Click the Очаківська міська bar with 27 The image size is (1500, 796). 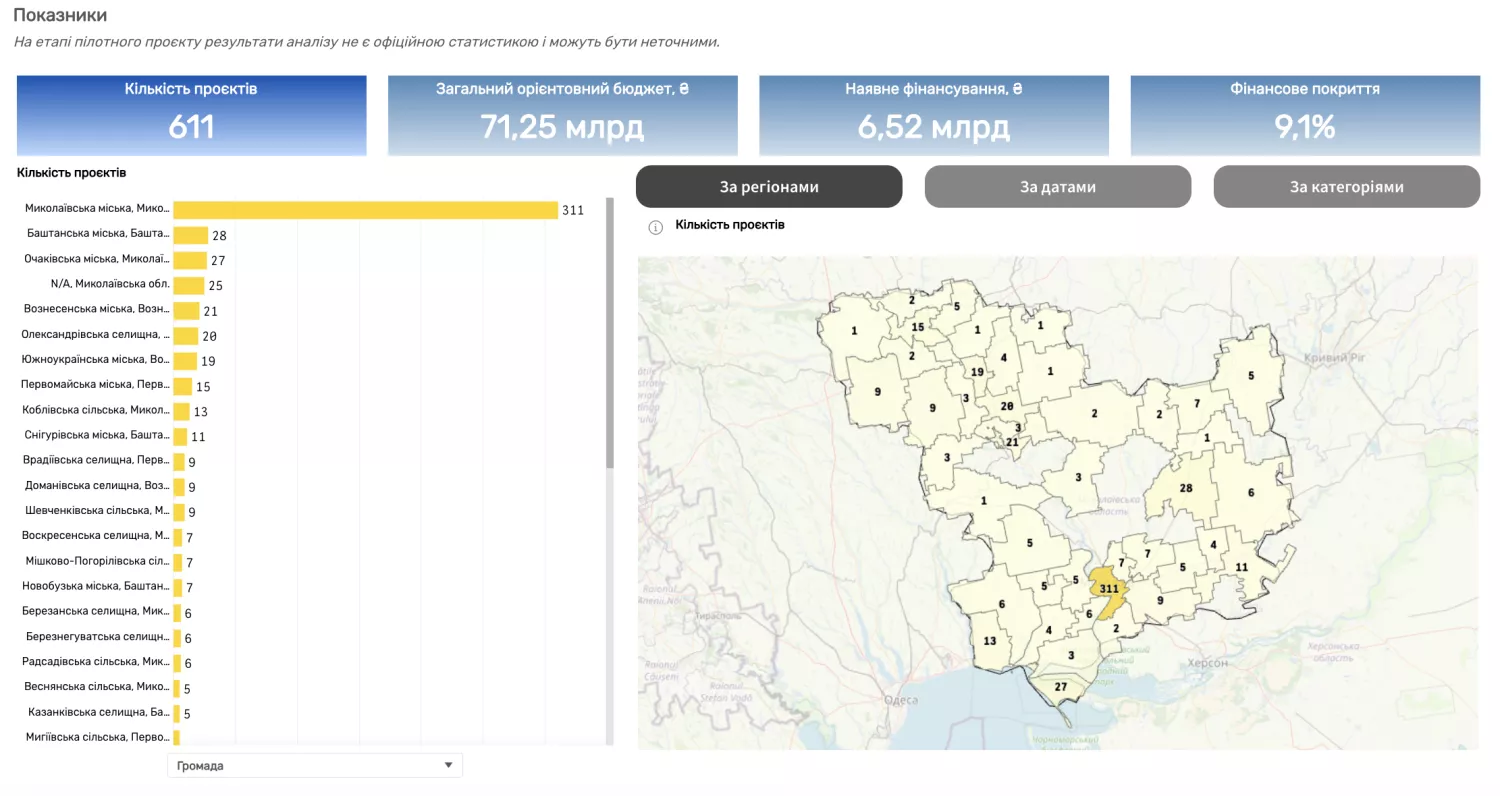[189, 260]
